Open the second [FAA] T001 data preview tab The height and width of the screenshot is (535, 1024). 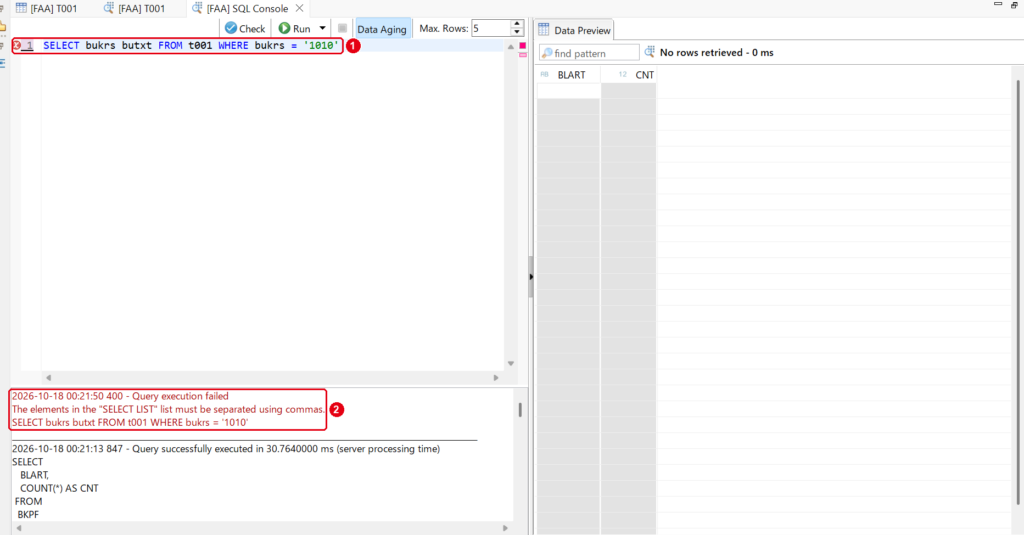[x=135, y=8]
